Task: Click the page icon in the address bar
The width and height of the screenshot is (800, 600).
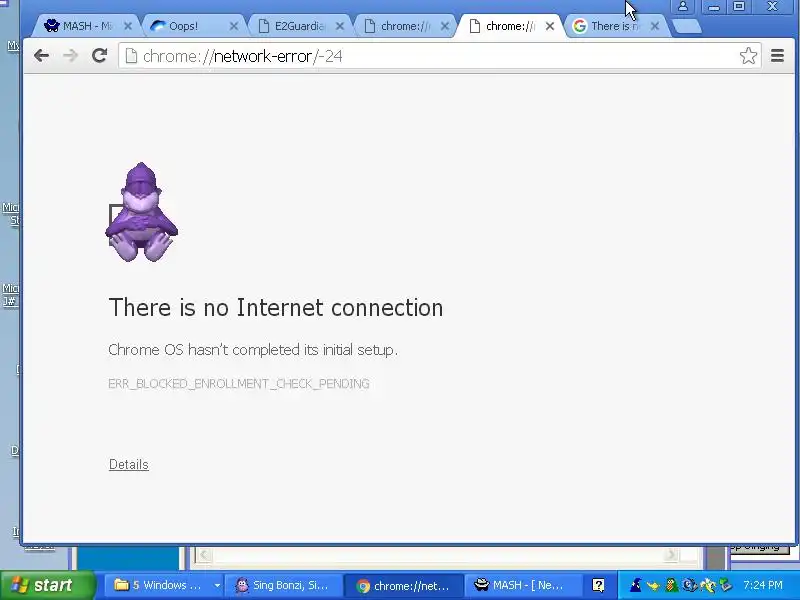Action: [x=131, y=56]
